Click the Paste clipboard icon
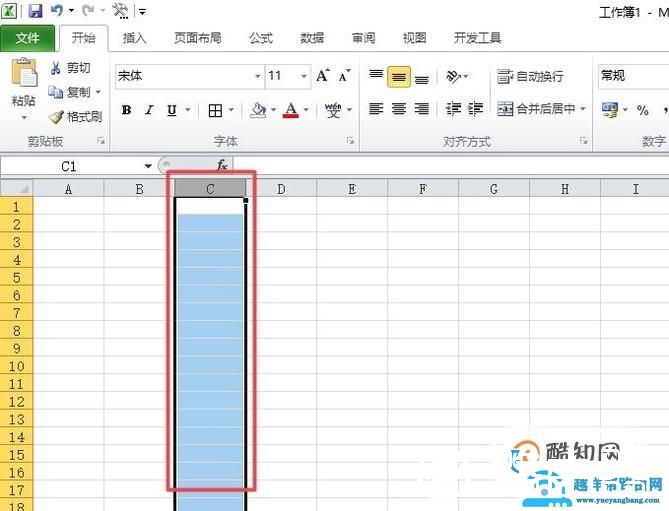The width and height of the screenshot is (669, 511). pyautogui.click(x=24, y=73)
